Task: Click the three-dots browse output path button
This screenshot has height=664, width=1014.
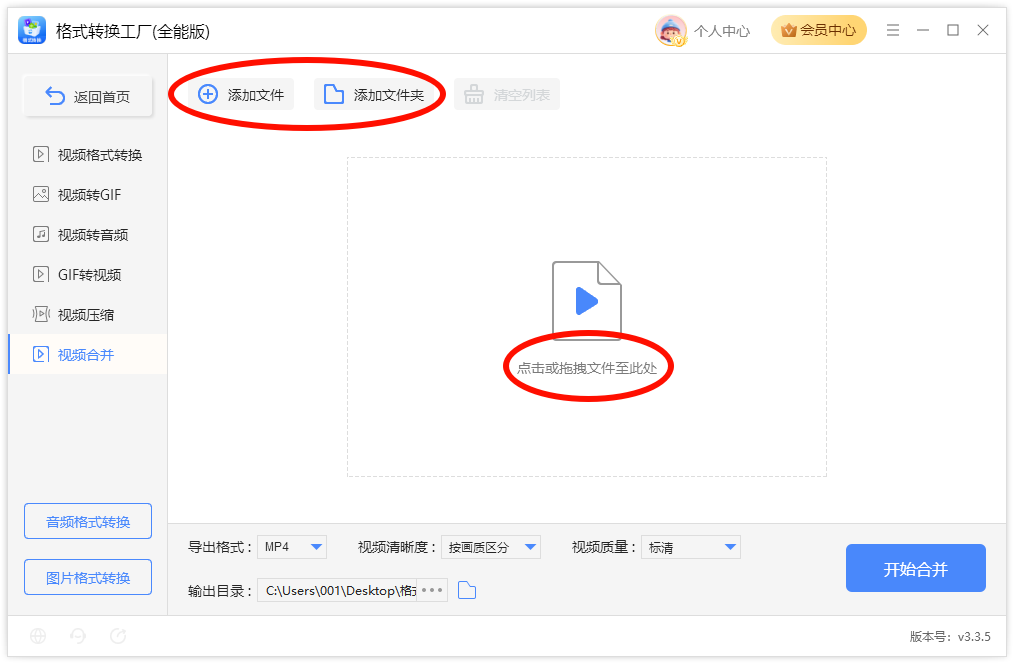Action: click(x=432, y=590)
